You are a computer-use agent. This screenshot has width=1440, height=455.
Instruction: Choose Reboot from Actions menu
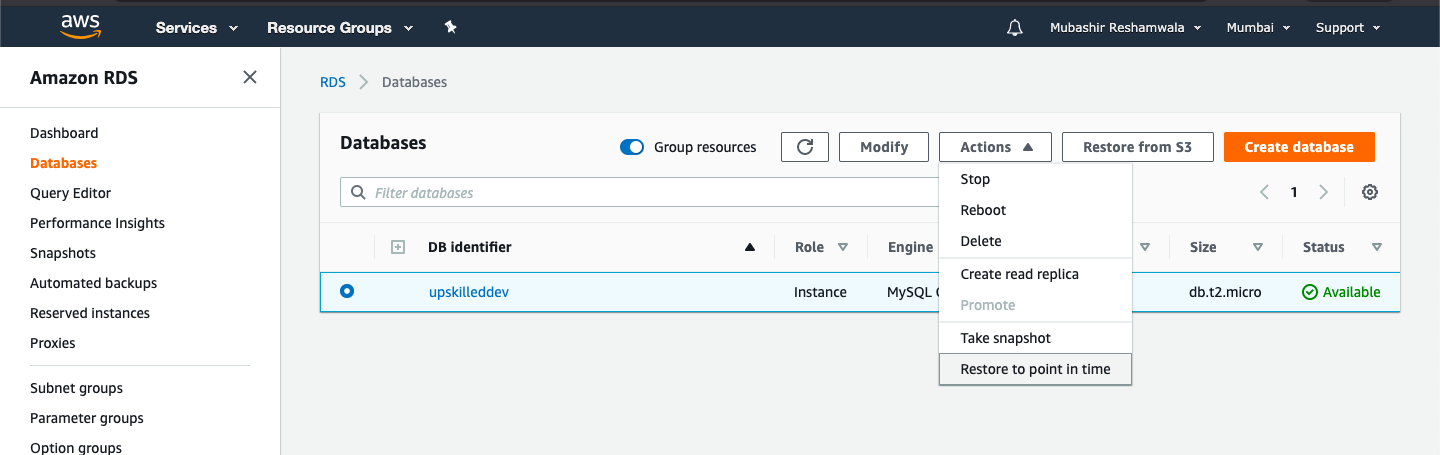click(x=1035, y=210)
